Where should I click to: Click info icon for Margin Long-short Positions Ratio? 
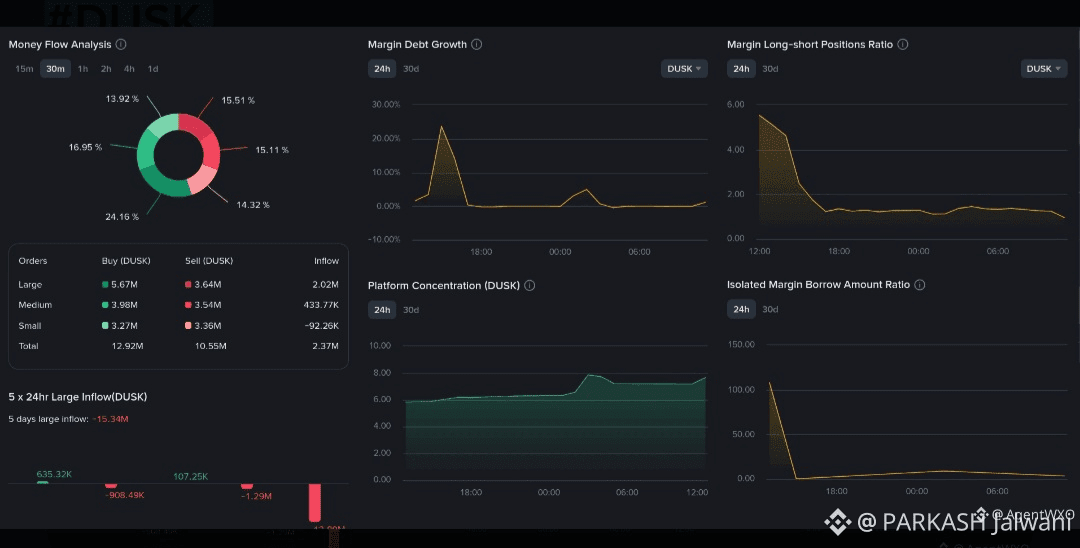[x=903, y=44]
